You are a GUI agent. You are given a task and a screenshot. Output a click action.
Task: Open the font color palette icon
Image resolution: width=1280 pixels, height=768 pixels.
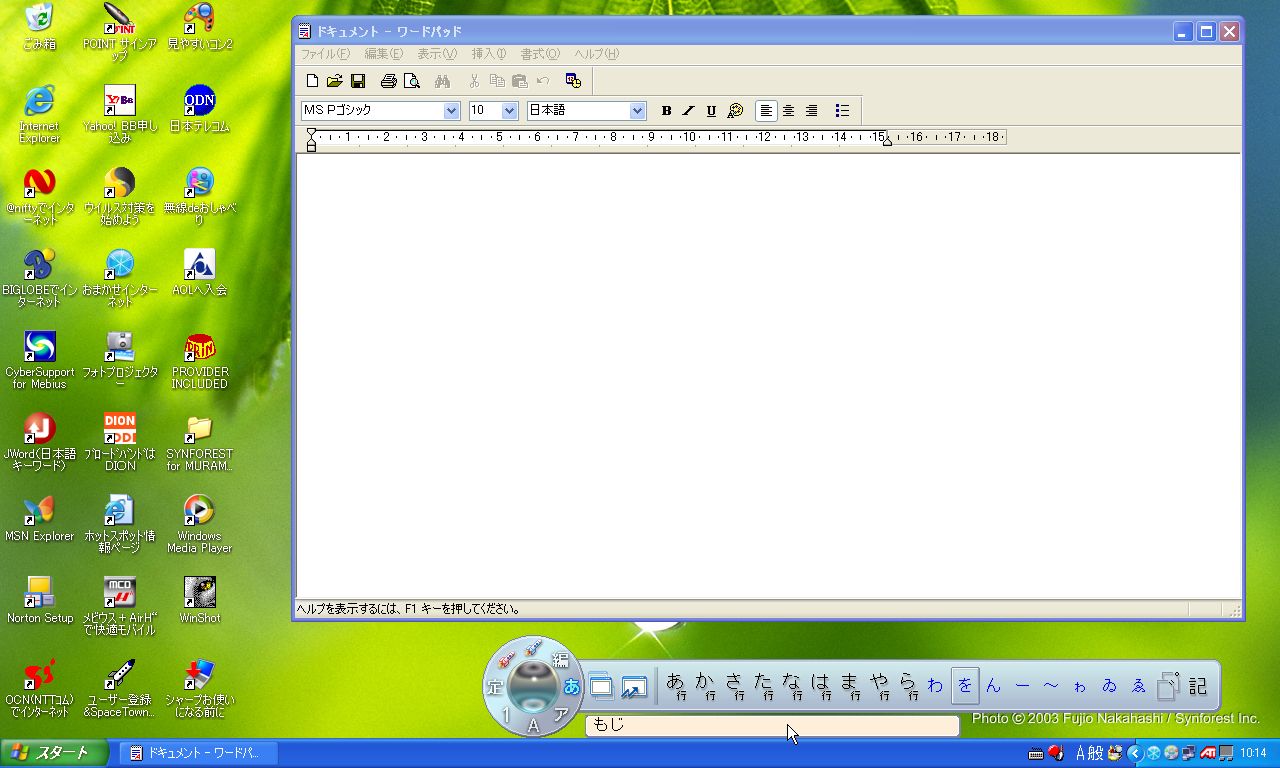(x=735, y=111)
